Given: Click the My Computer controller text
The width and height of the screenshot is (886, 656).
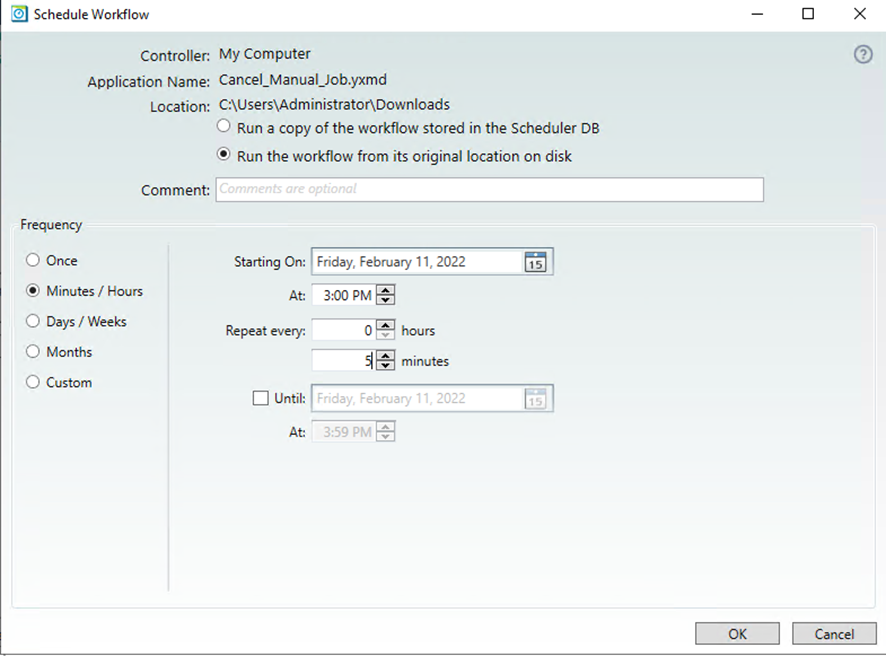Looking at the screenshot, I should pos(264,54).
